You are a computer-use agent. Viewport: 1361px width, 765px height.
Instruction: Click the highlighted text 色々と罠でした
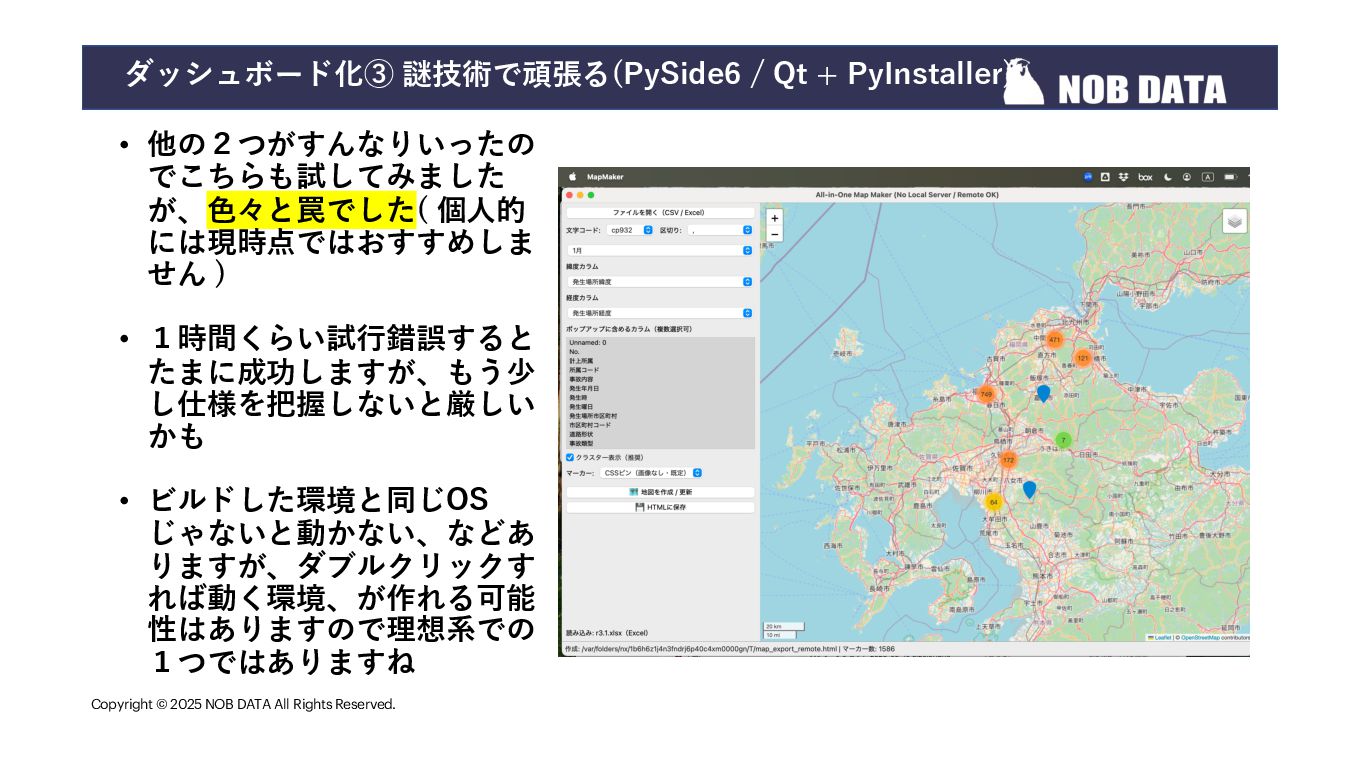pyautogui.click(x=311, y=211)
